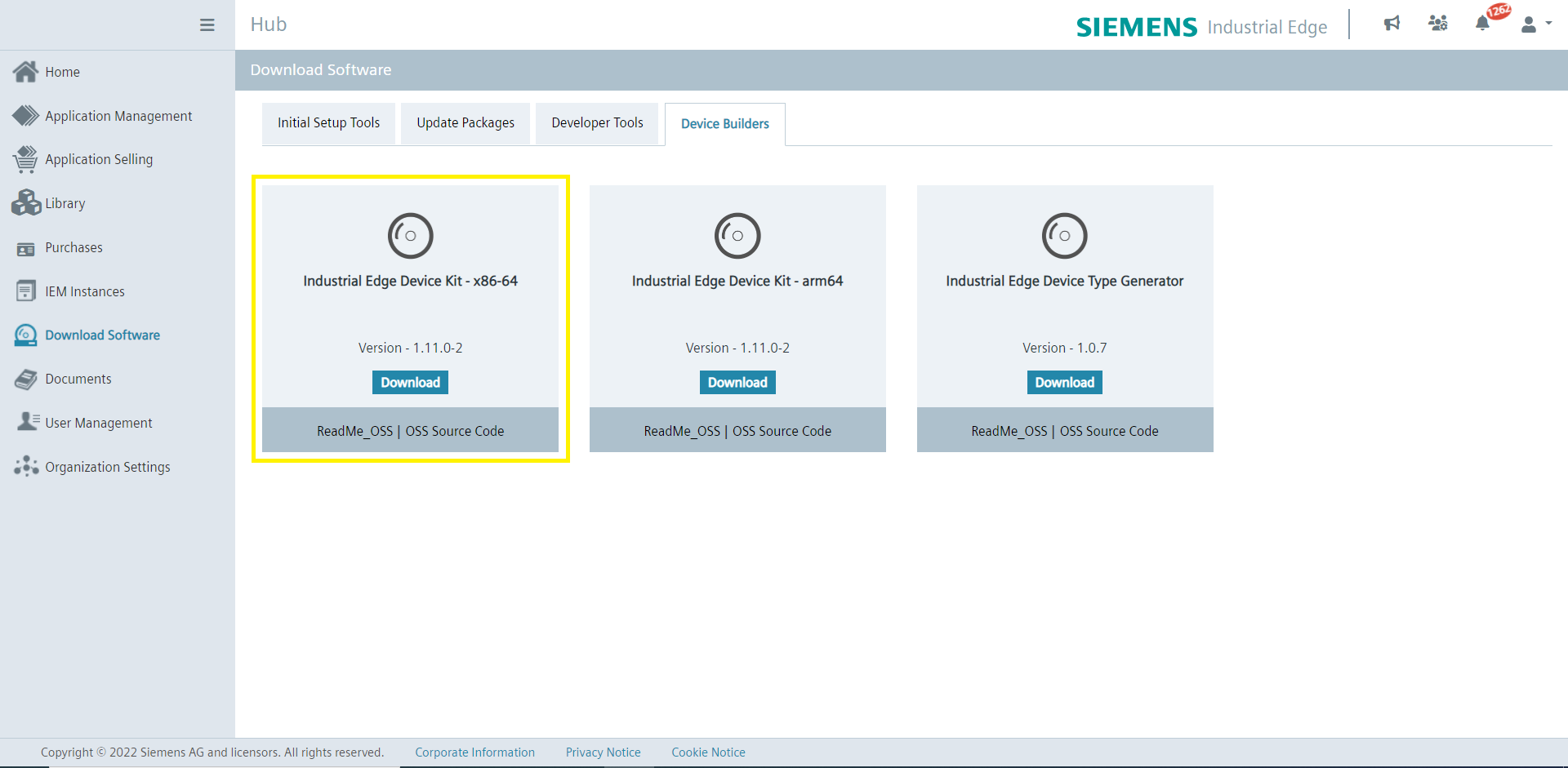Open the Privacy Notice in the footer
The height and width of the screenshot is (768, 1568).
(x=603, y=752)
